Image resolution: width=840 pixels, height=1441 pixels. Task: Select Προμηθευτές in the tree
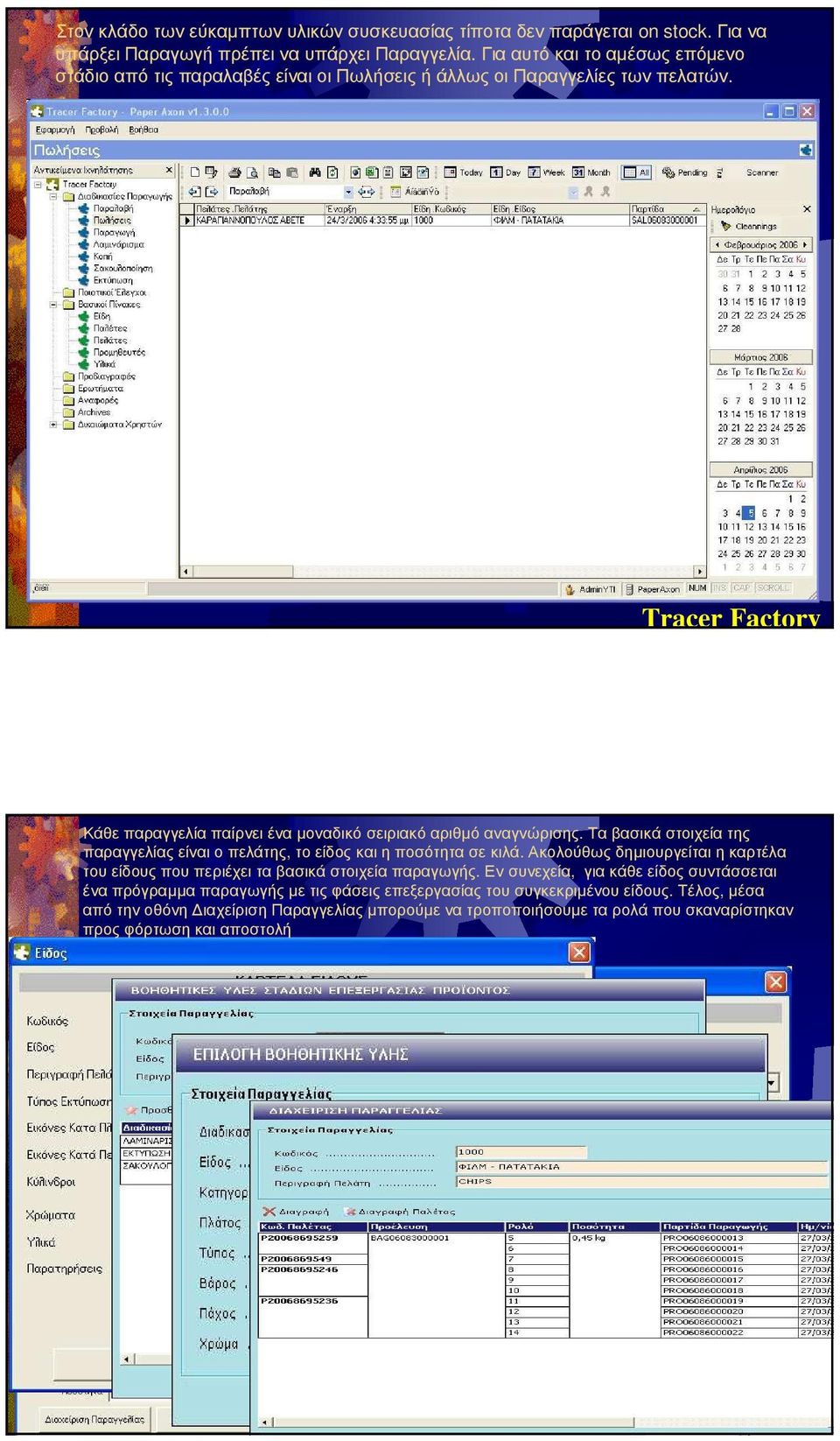119,352
